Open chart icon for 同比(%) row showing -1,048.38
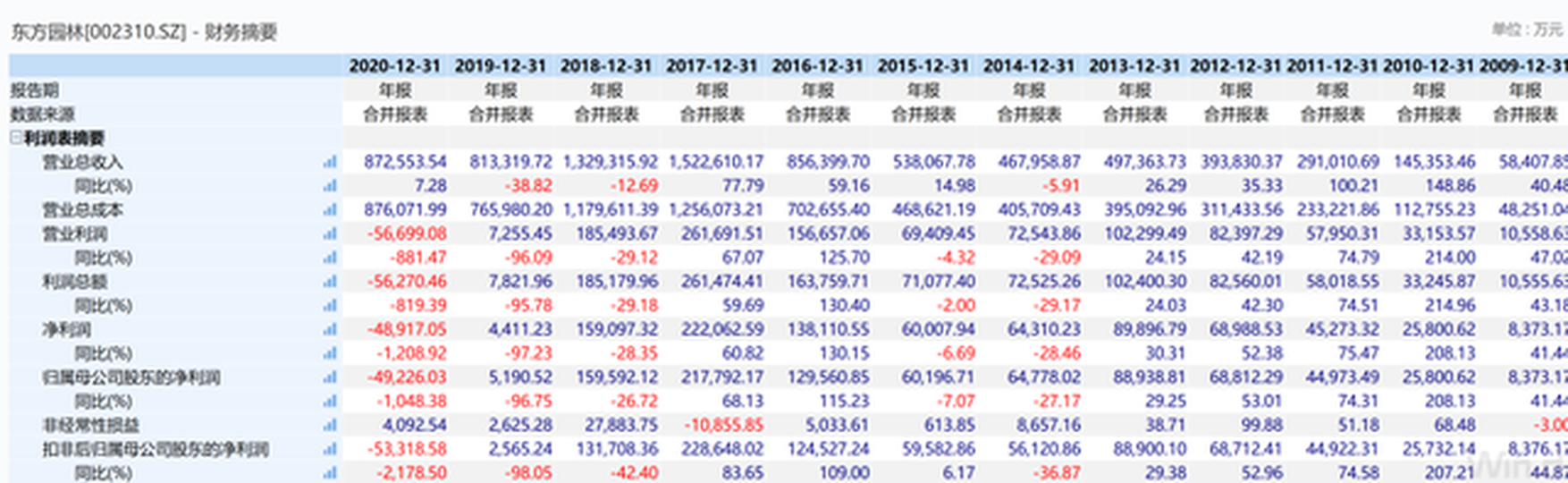 point(330,401)
